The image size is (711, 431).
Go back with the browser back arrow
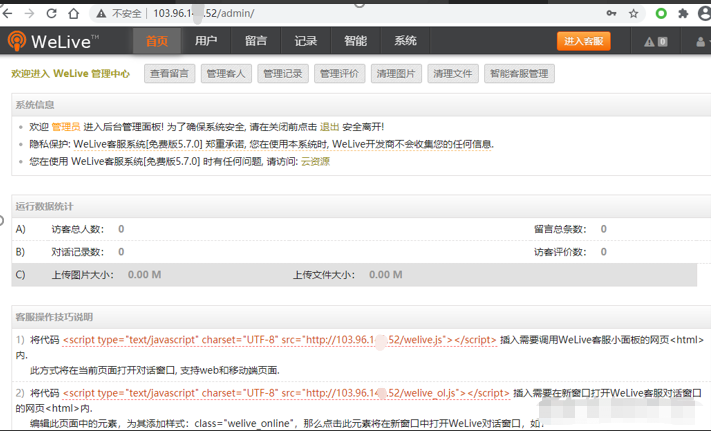[6, 14]
